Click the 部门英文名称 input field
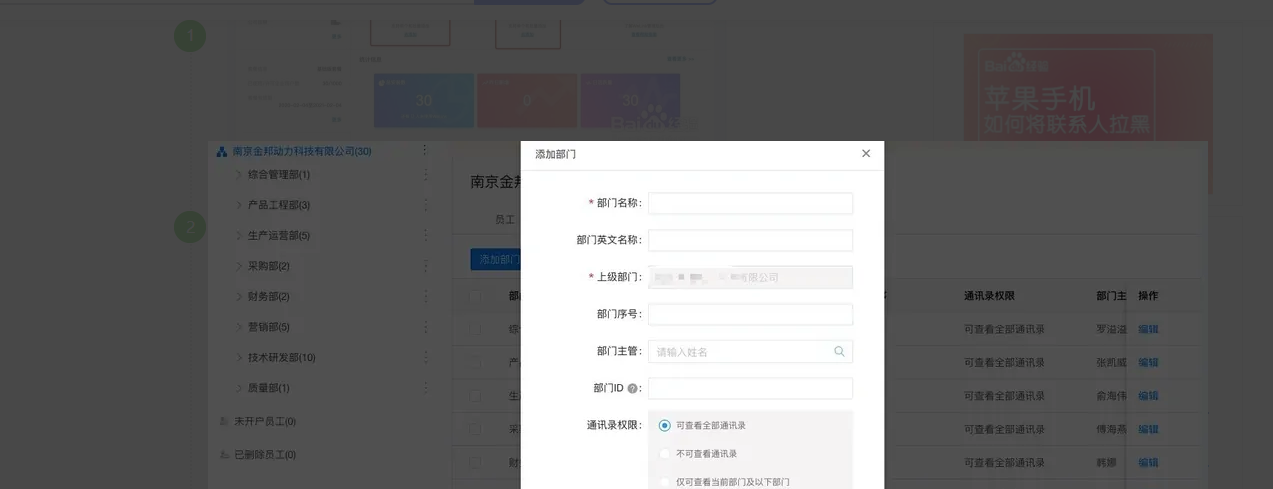This screenshot has width=1273, height=489. coord(750,240)
